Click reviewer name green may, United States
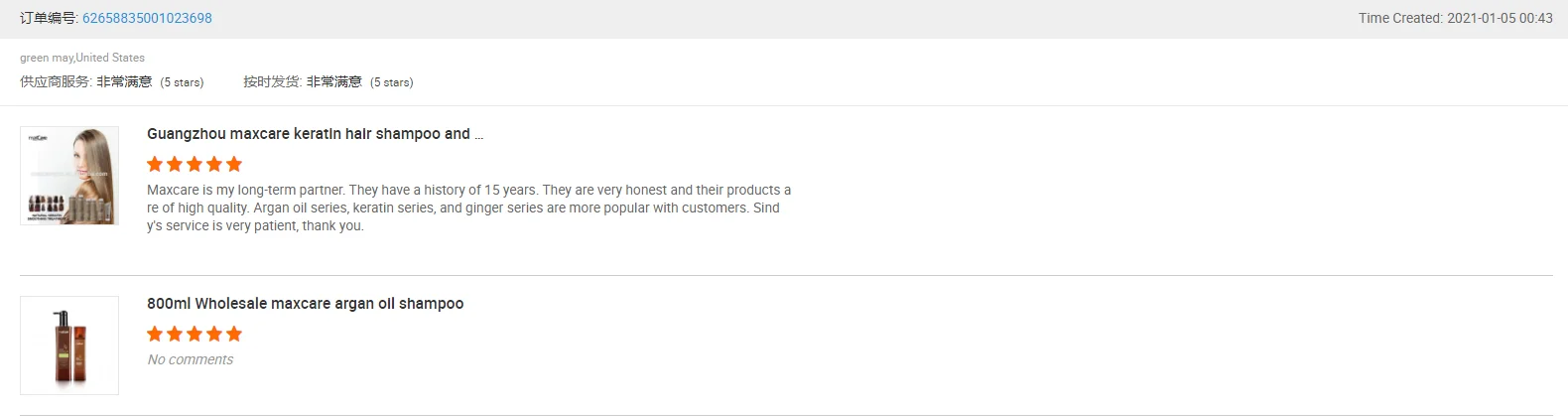1568x416 pixels. click(x=82, y=58)
